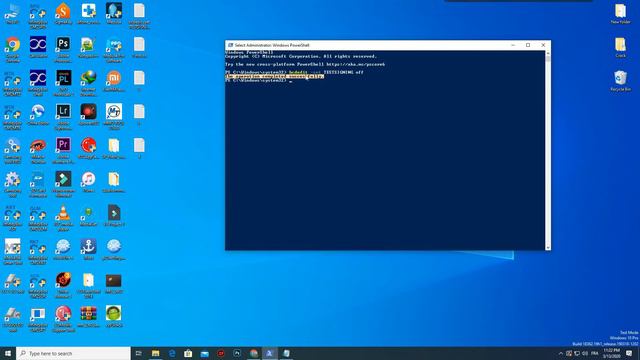Screen dimensions: 640x360
Task: Open Chrome from the taskbar
Action: pyautogui.click(x=253, y=353)
